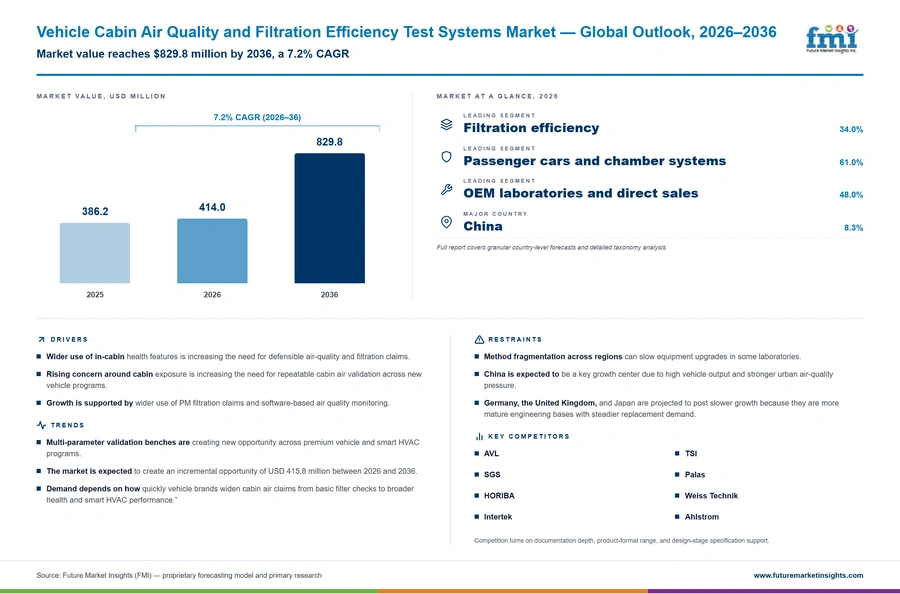Click the Filtration efficiency segment title
The width and height of the screenshot is (900, 594).
531,128
